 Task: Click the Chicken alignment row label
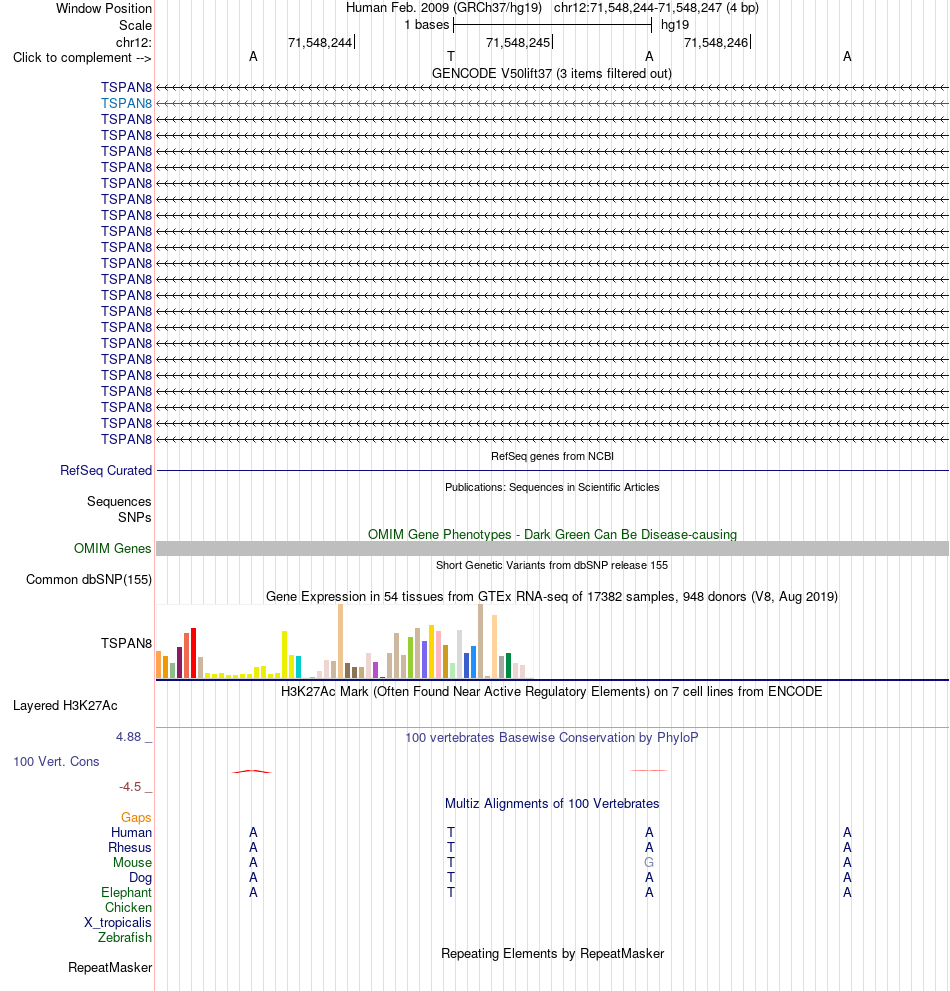128,908
